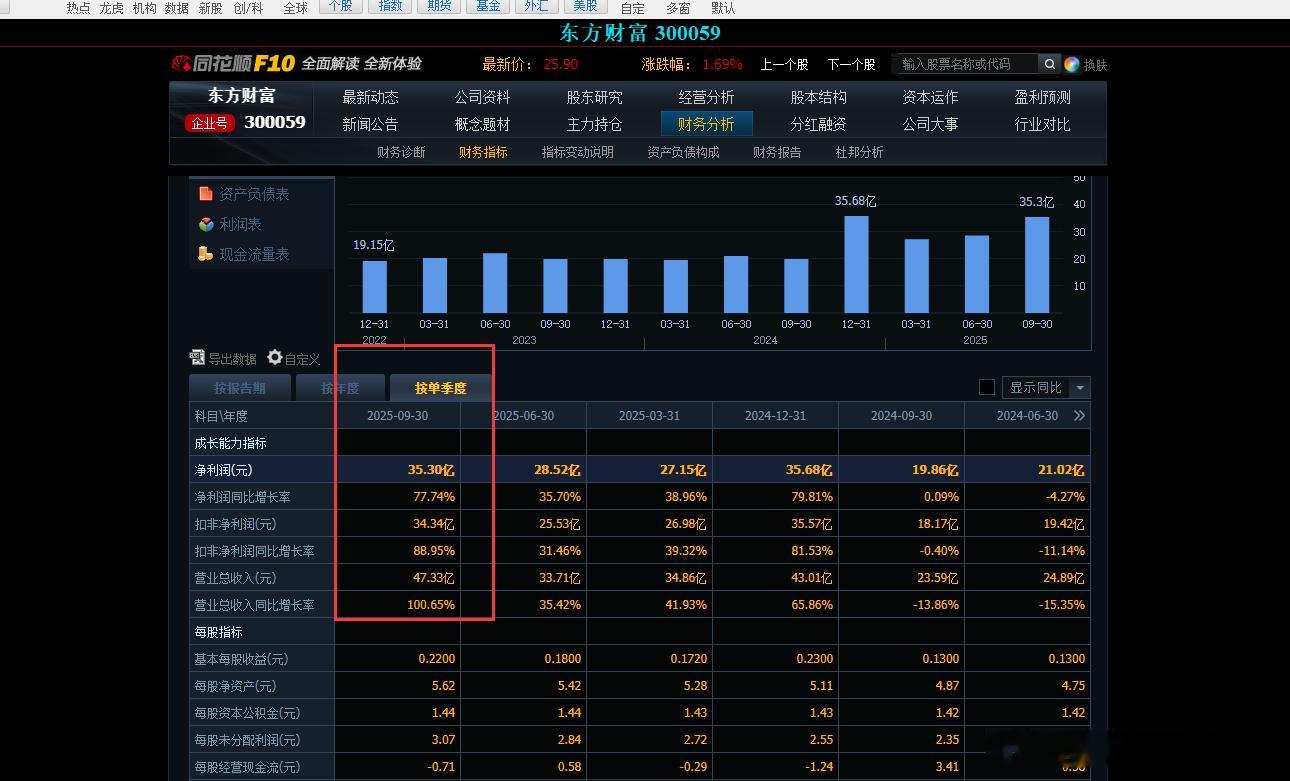The height and width of the screenshot is (781, 1290).
Task: Open the 公司资料 menu
Action: pos(482,97)
